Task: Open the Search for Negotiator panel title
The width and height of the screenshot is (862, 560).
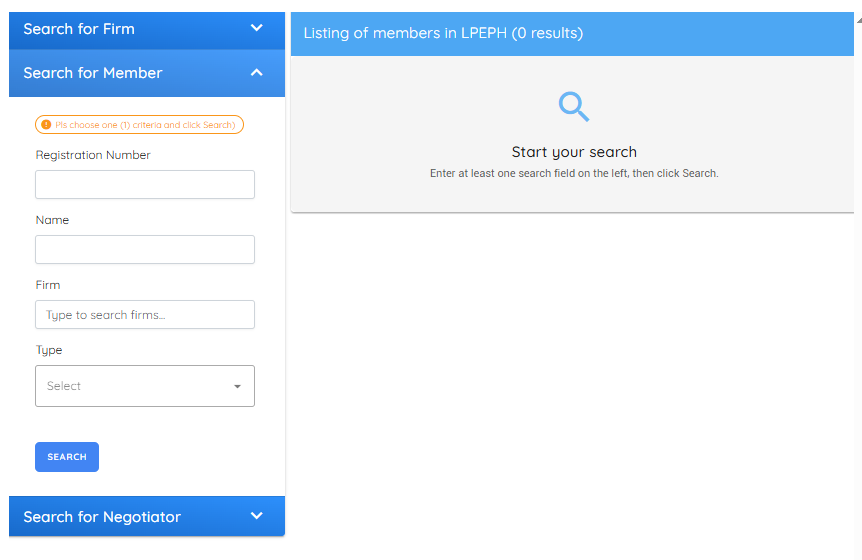Action: click(102, 517)
